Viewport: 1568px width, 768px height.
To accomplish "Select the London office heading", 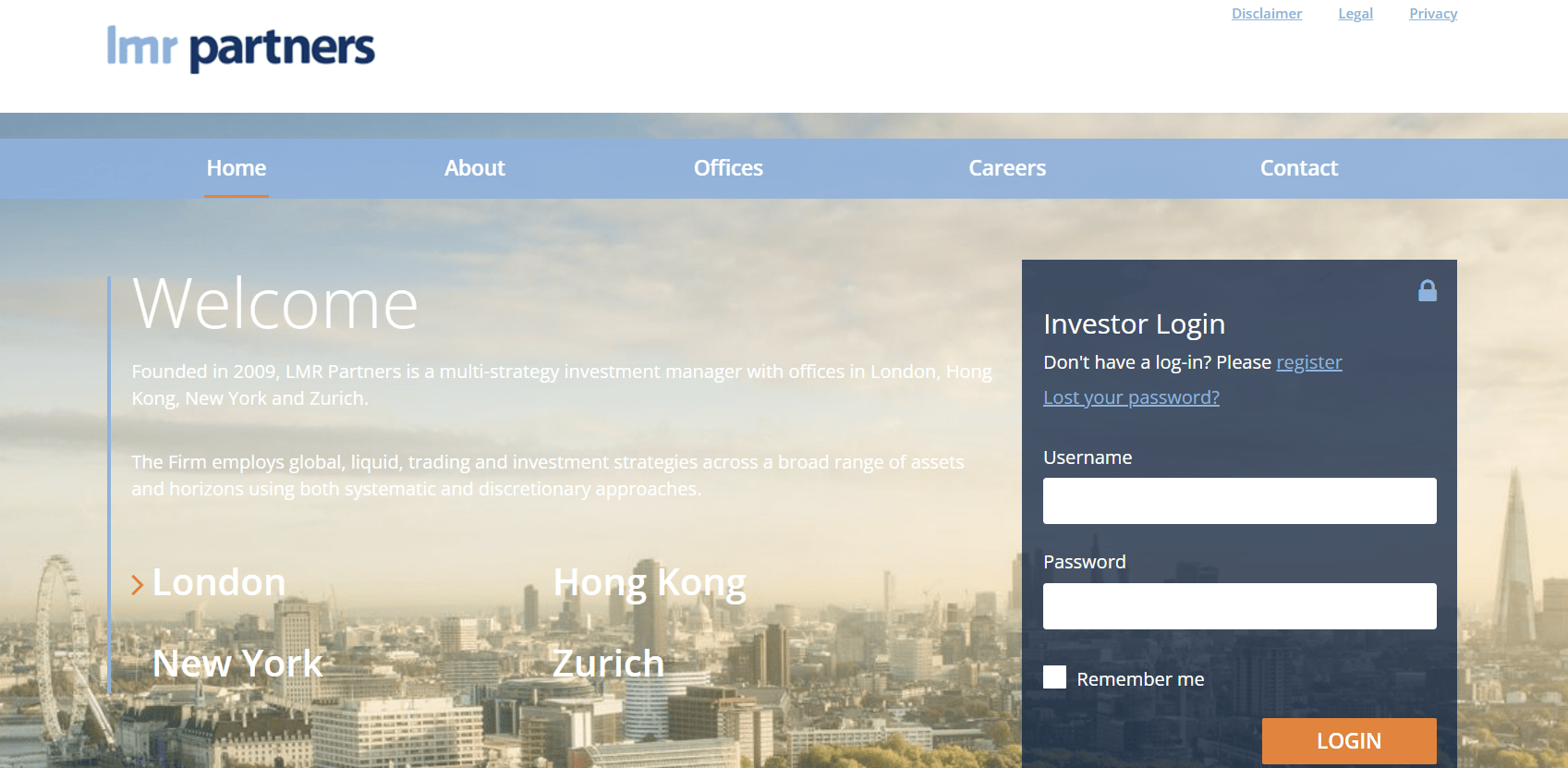I will [x=219, y=583].
